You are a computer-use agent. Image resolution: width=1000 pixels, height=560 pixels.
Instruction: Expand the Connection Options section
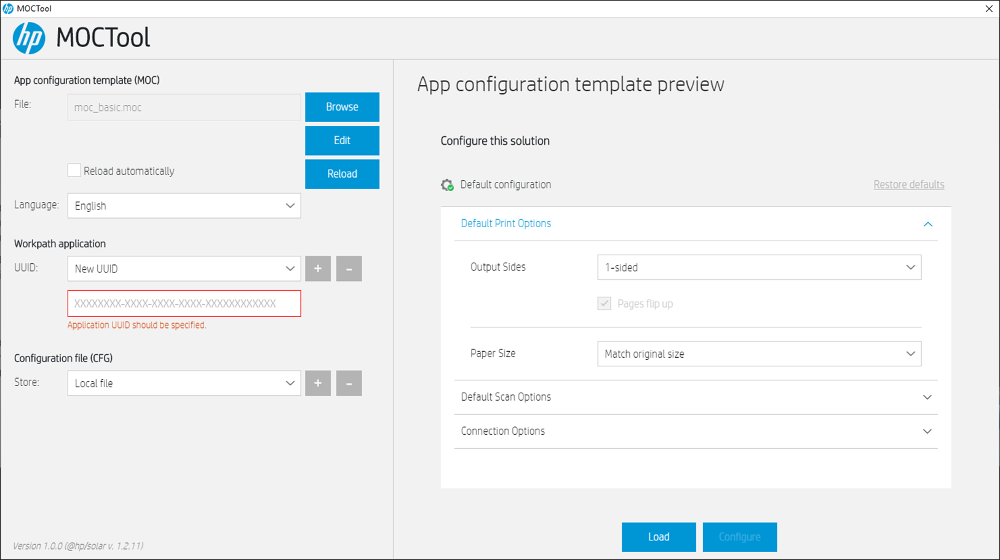pyautogui.click(x=696, y=431)
